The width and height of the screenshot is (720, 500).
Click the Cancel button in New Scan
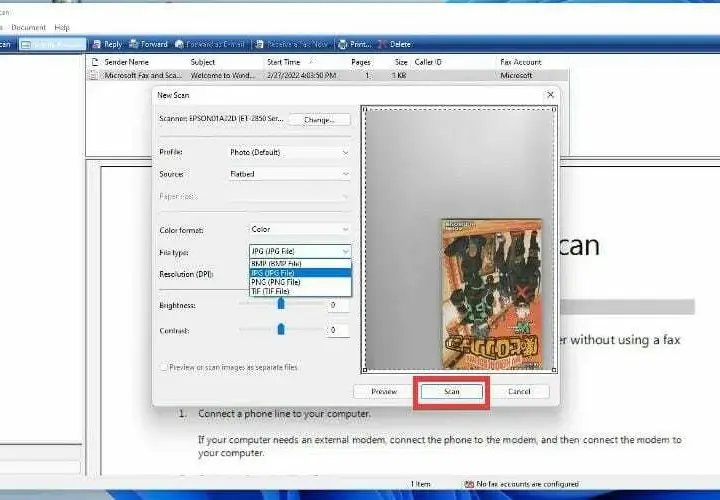pyautogui.click(x=519, y=392)
